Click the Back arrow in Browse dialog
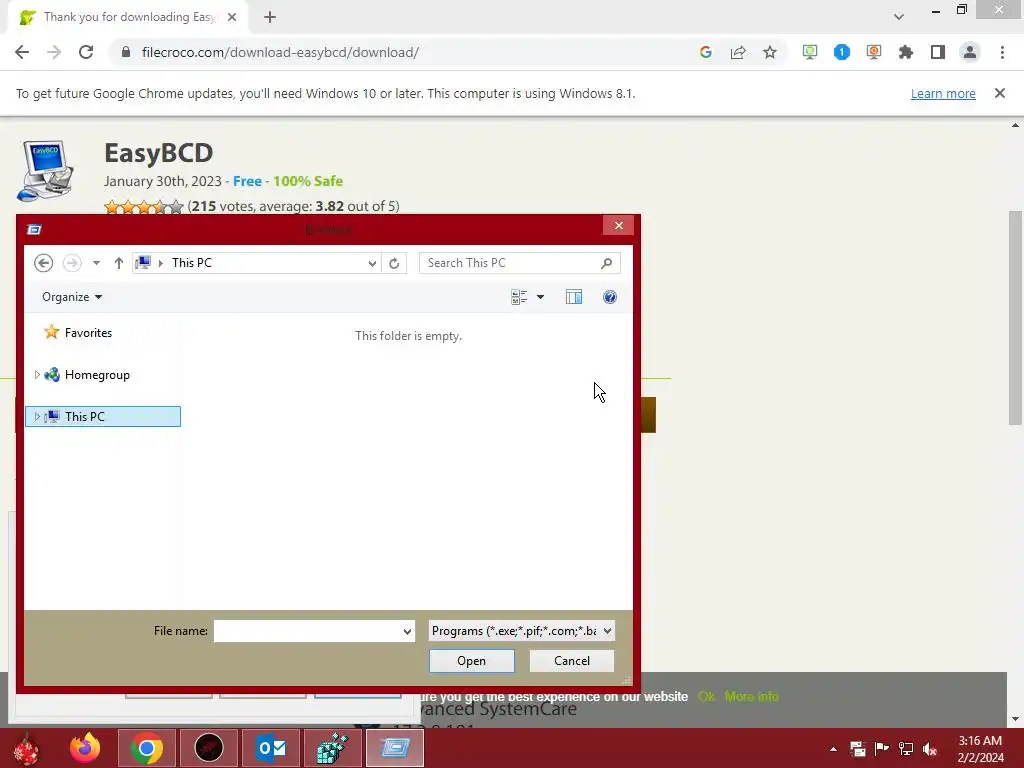This screenshot has height=768, width=1024. click(x=44, y=263)
